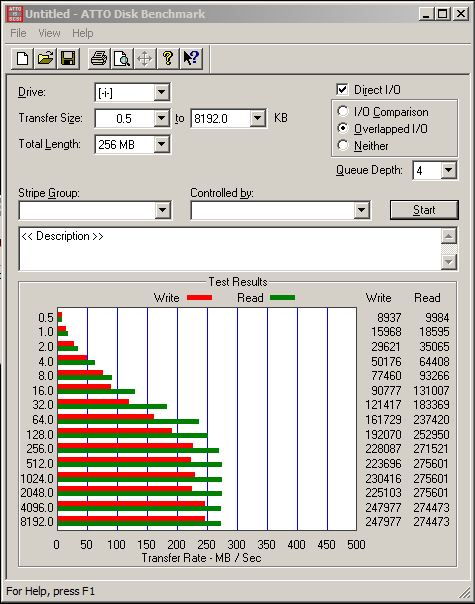Choose the Neither radio option
This screenshot has width=475, height=604.
(x=342, y=145)
